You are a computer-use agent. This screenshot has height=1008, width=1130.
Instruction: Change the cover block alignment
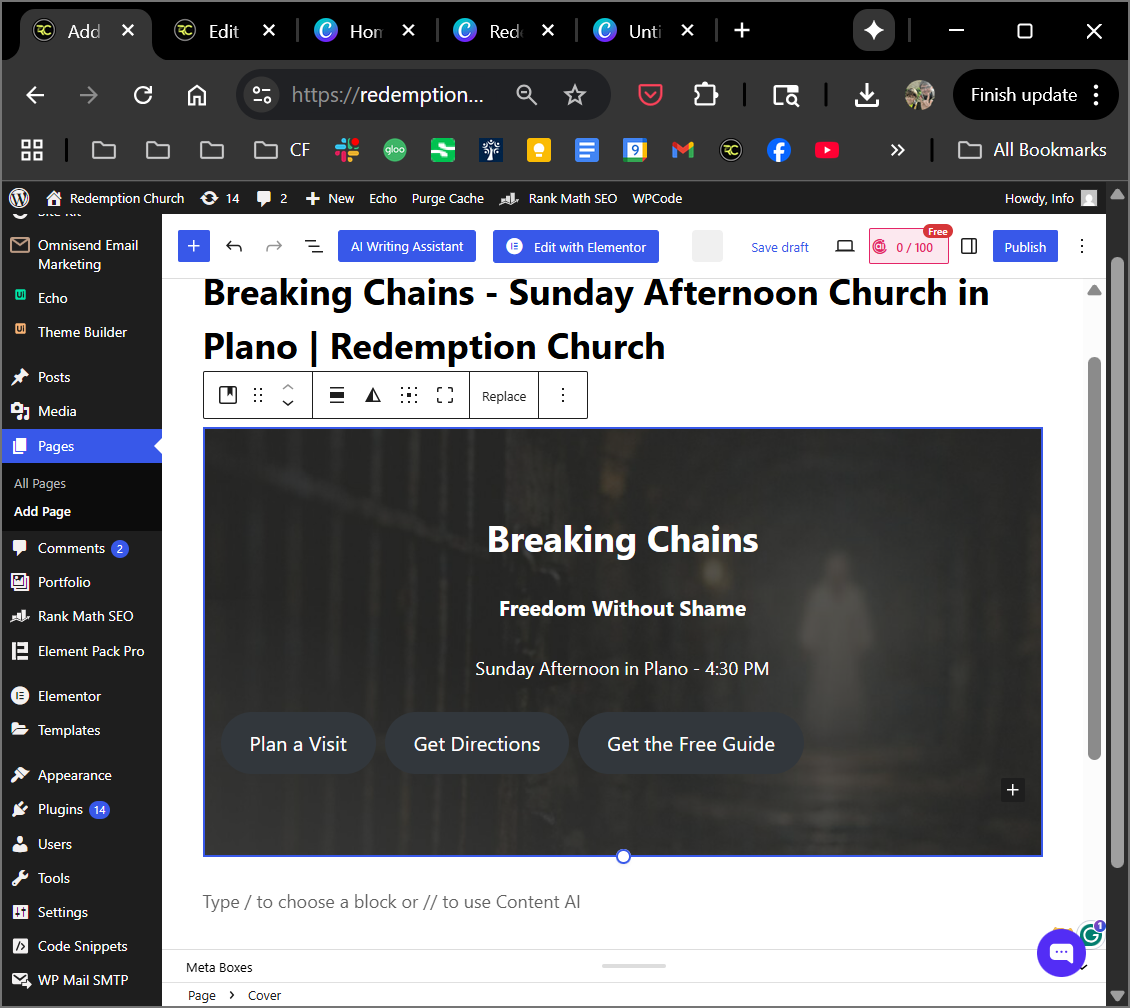[x=337, y=396]
